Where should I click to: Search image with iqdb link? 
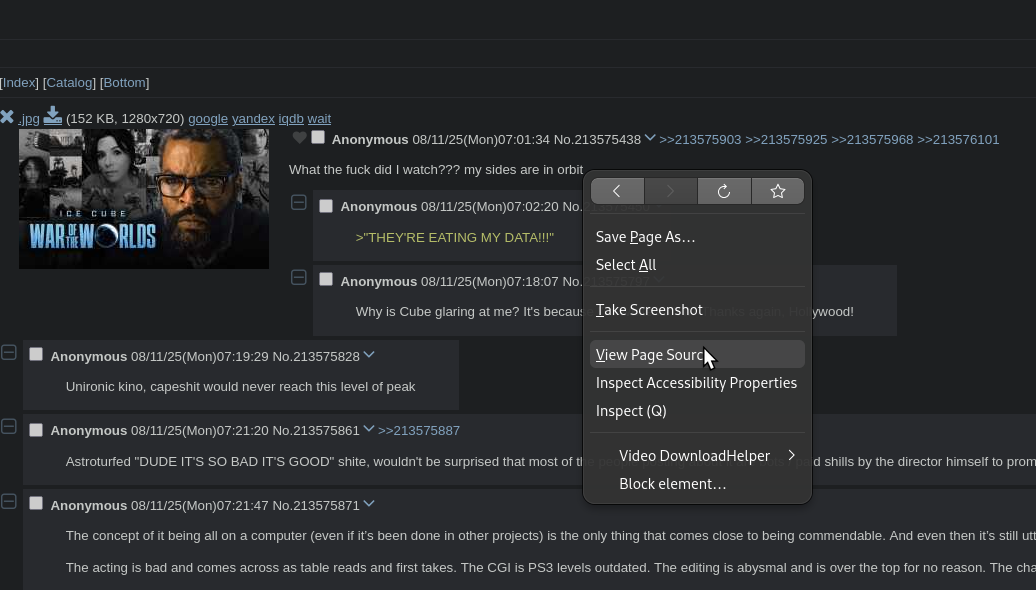291,119
